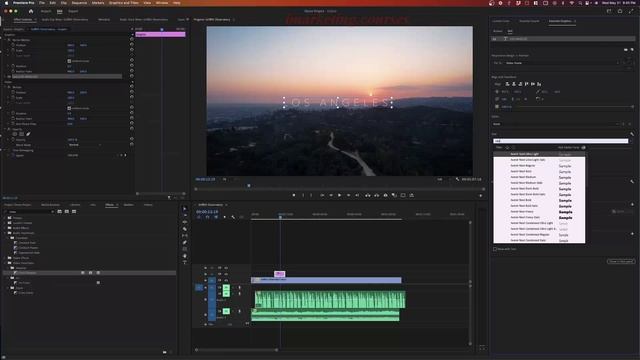Select the Slip tool
The width and height of the screenshot is (640, 360).
click(184, 236)
